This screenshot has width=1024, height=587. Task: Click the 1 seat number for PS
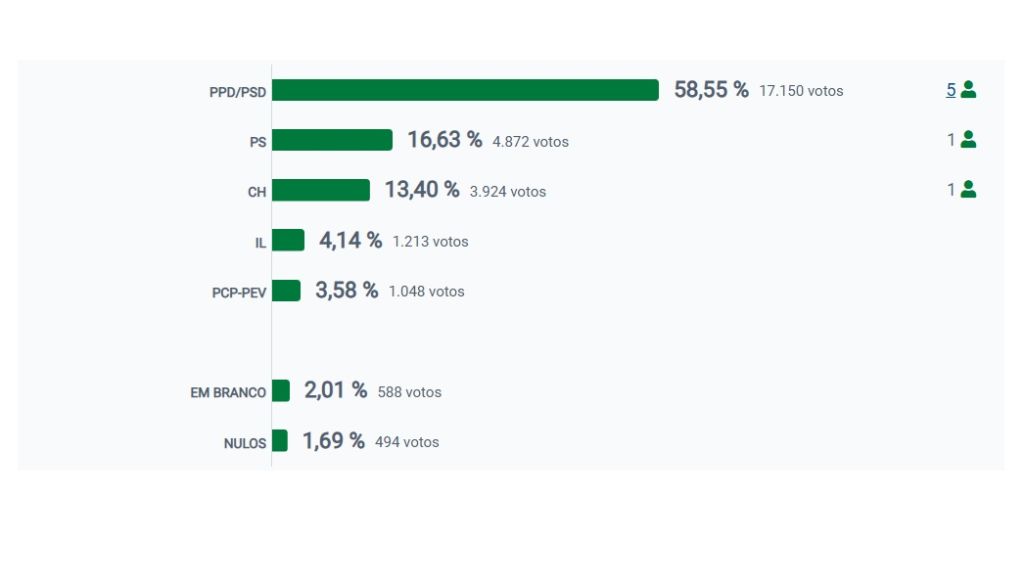[951, 140]
